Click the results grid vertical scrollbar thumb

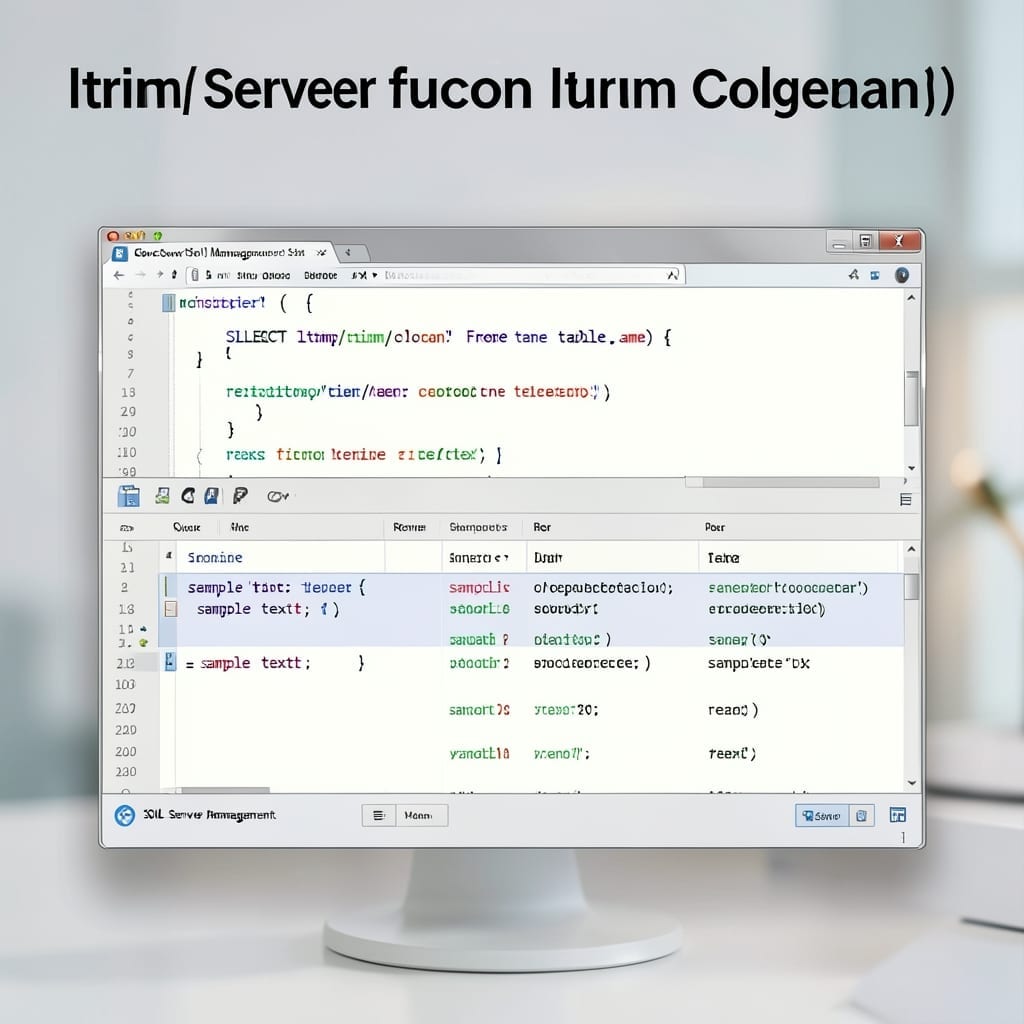pyautogui.click(x=912, y=586)
